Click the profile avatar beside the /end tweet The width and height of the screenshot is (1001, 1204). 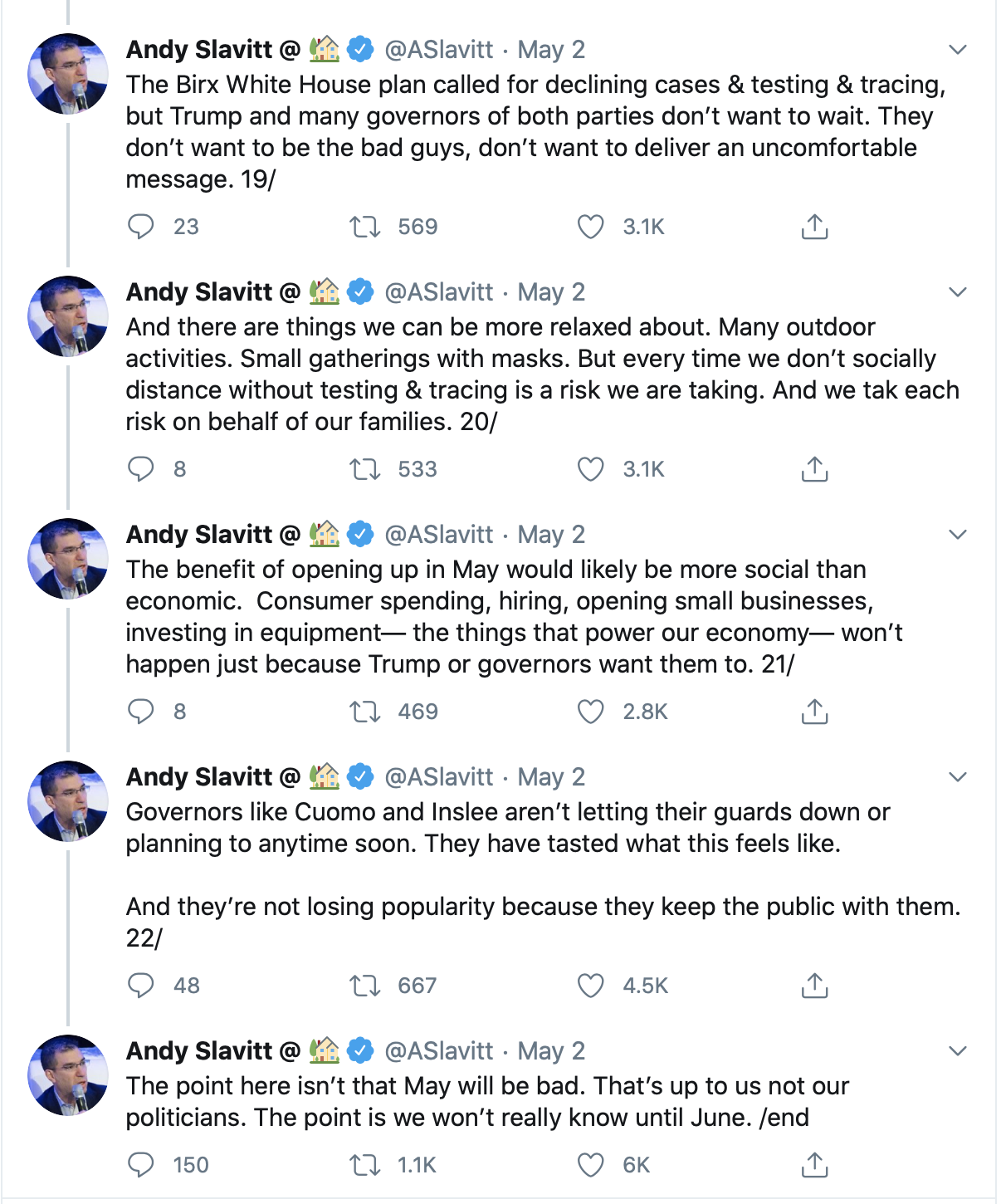68,1074
